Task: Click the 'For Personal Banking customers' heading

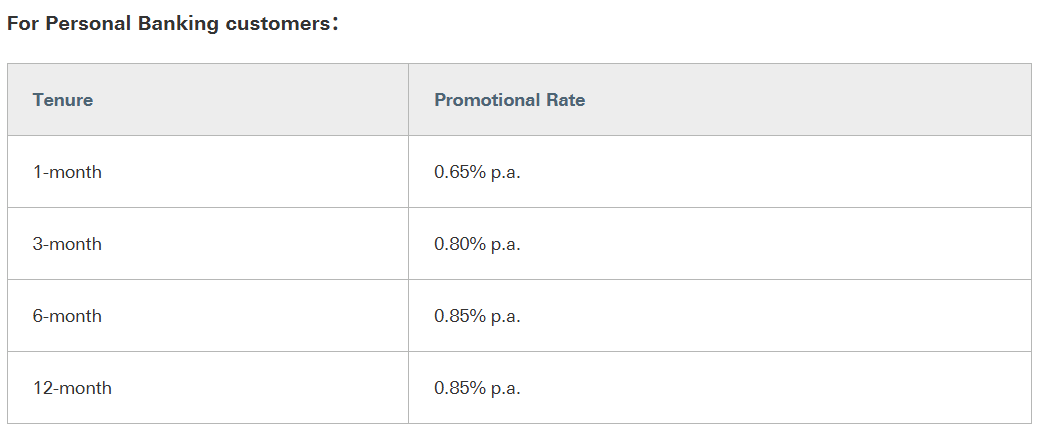Action: click(x=172, y=24)
